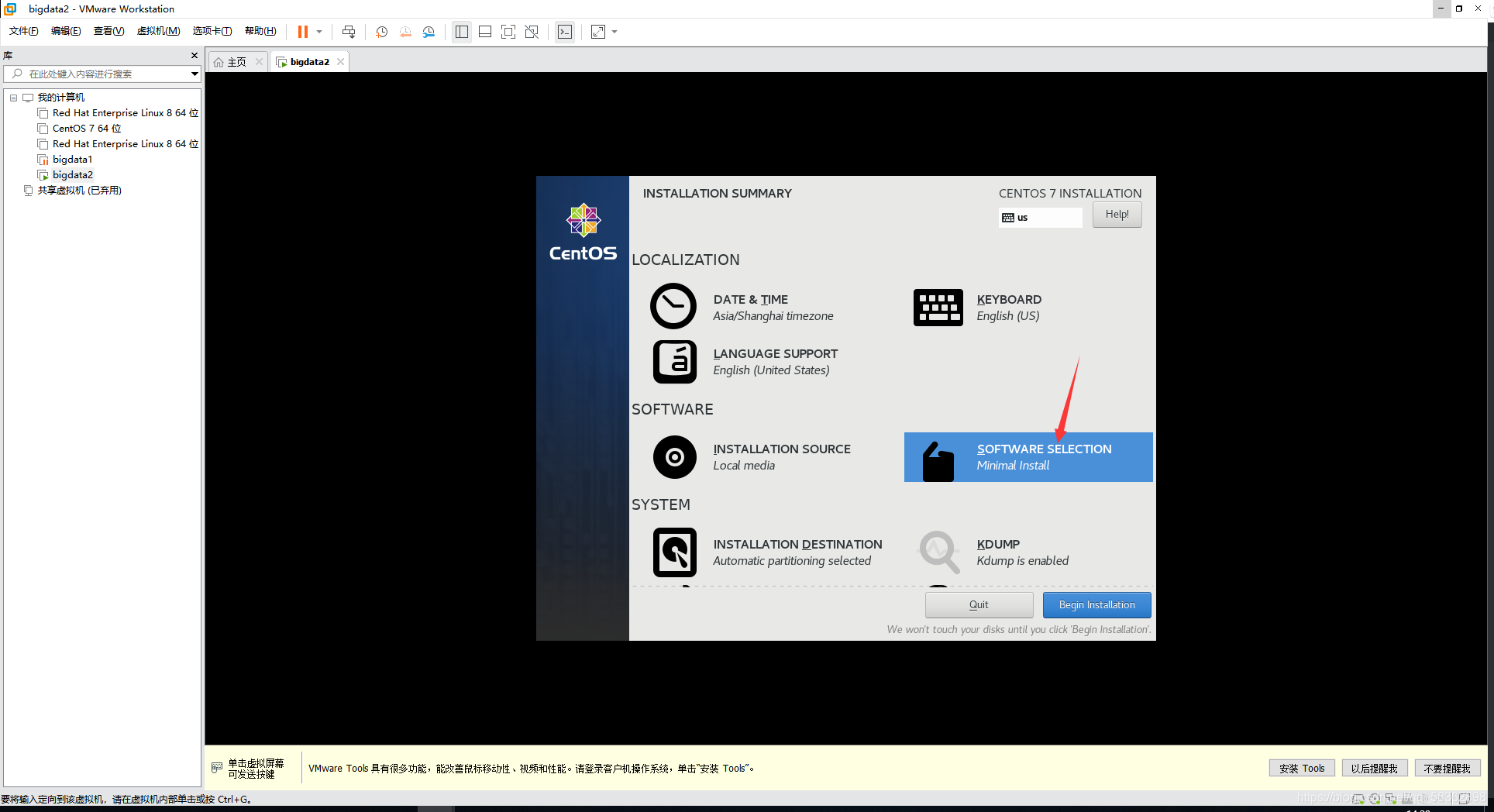Click the 安装 Tools button
The width and height of the screenshot is (1494, 812).
point(1302,769)
